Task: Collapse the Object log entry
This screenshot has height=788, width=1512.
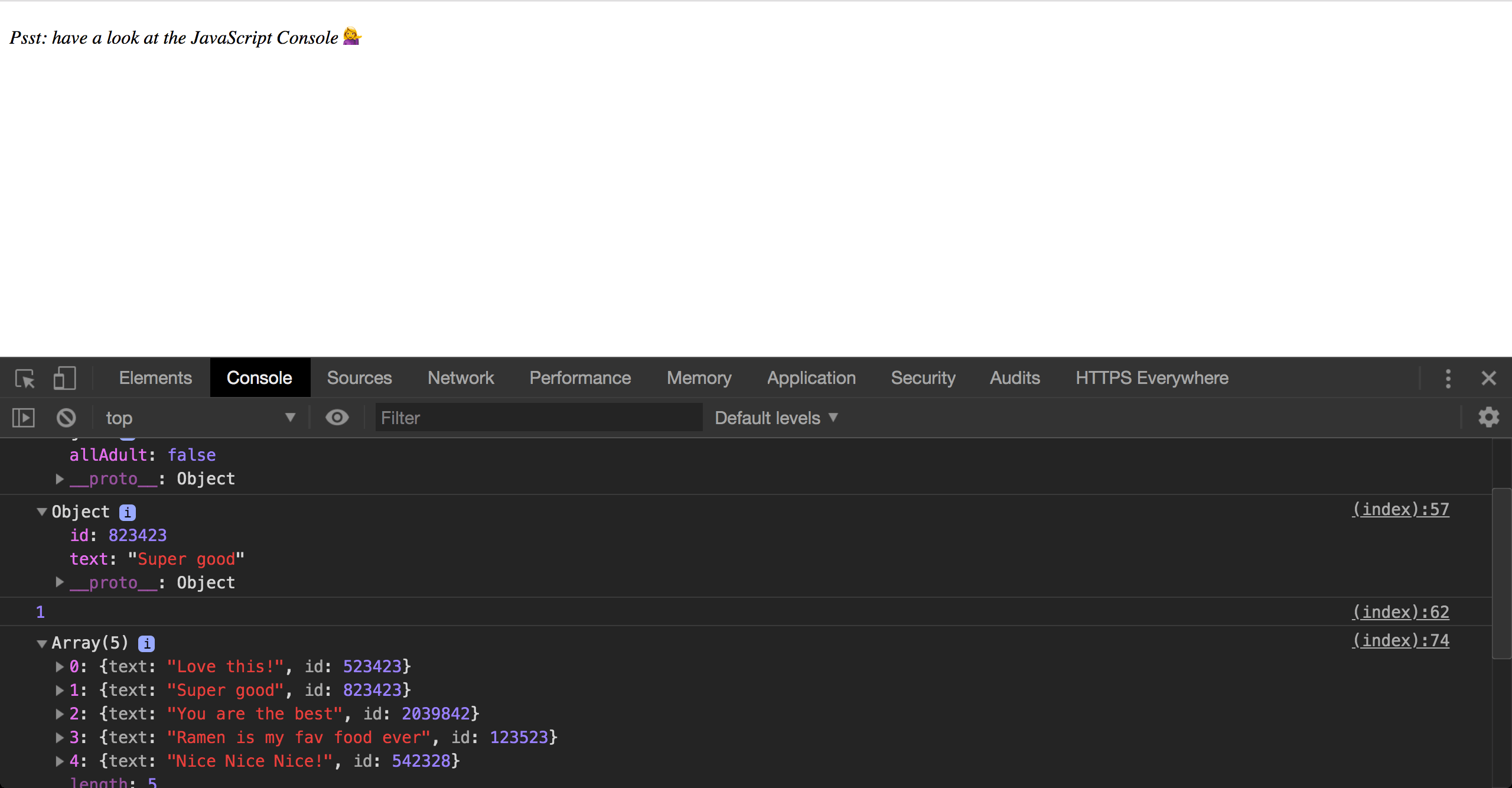Action: [x=42, y=512]
